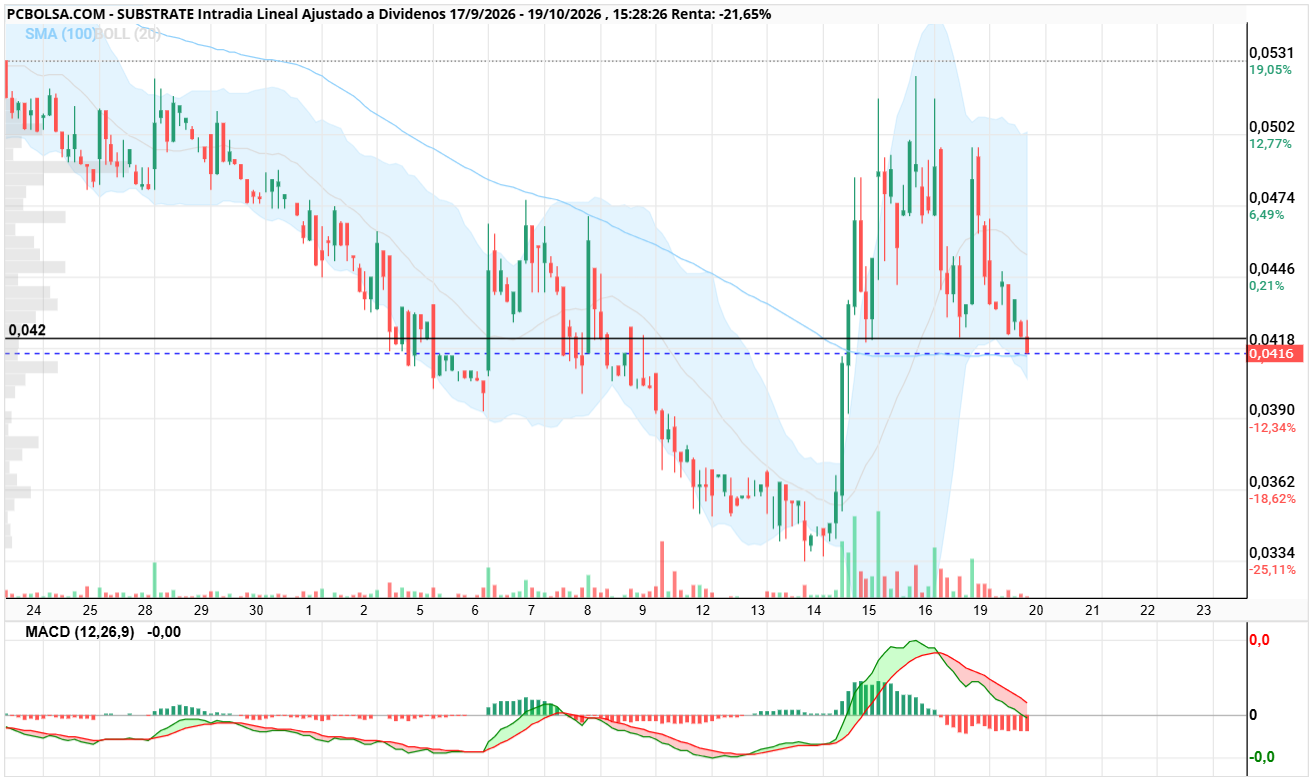Click the -25,11% percentage label

click(1272, 570)
